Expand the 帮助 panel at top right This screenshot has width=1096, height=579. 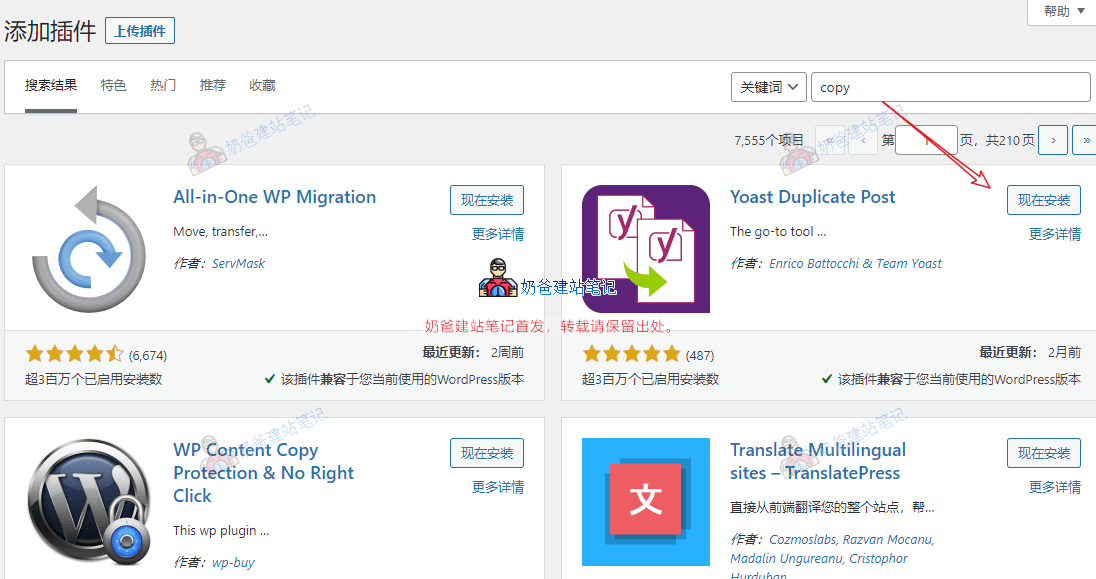tap(1059, 13)
